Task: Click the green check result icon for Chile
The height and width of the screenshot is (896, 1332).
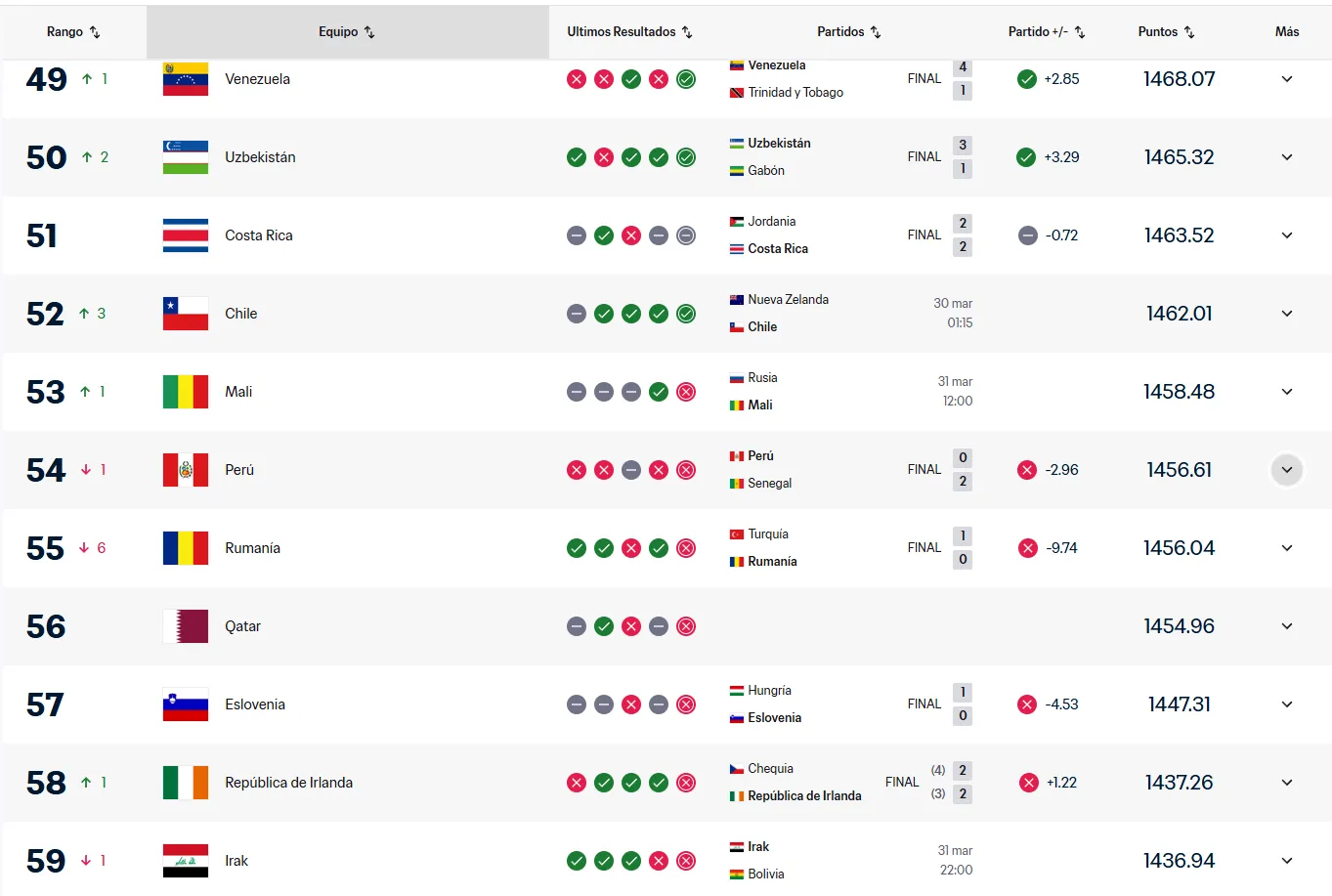Action: tap(603, 314)
